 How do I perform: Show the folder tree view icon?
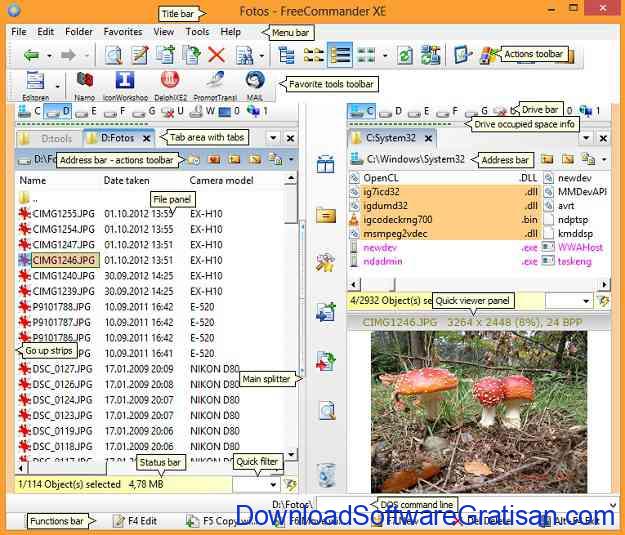pos(286,55)
